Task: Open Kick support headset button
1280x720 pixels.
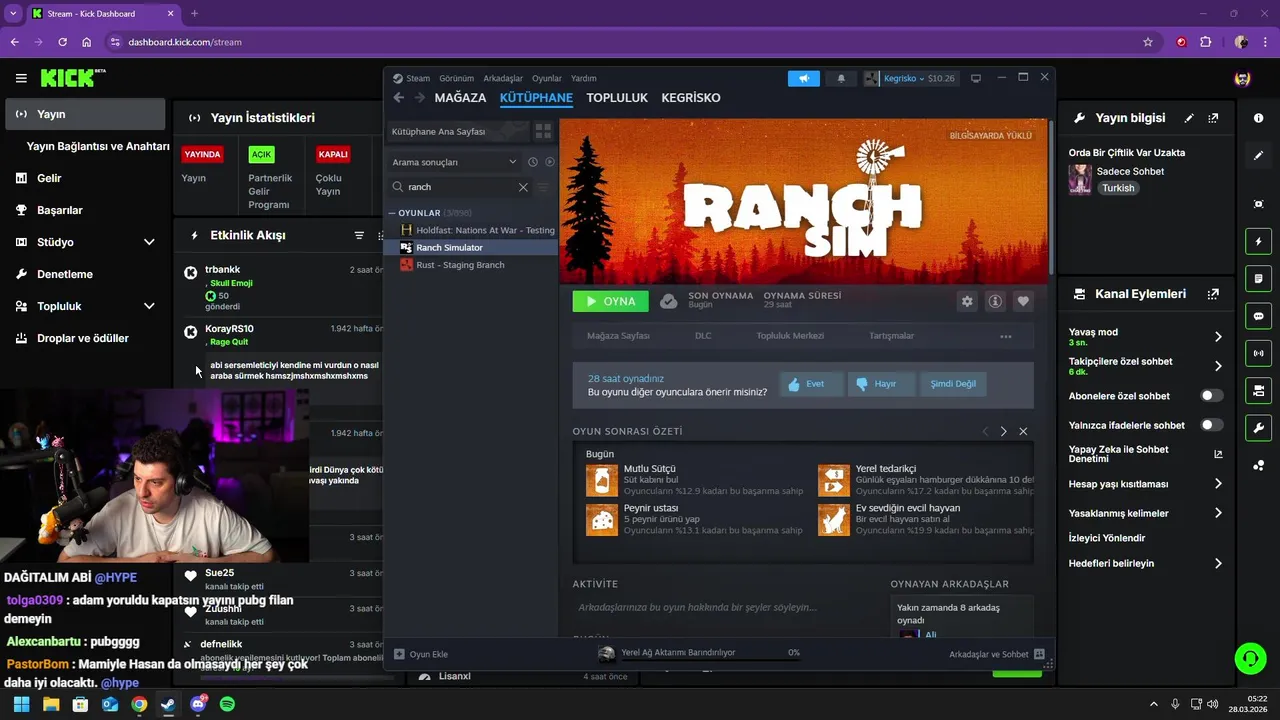Action: coord(1250,658)
